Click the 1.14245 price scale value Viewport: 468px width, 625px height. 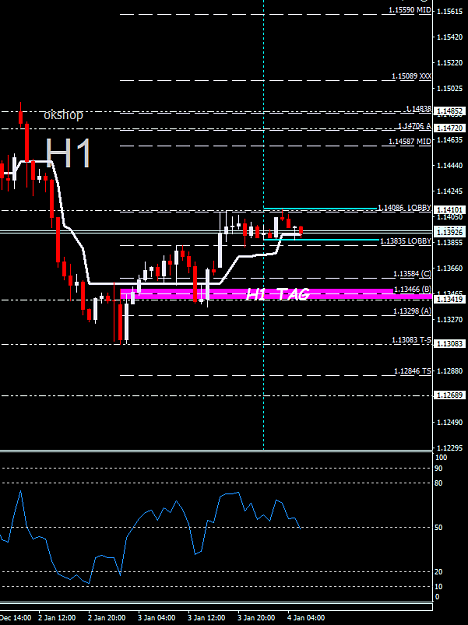pos(450,191)
